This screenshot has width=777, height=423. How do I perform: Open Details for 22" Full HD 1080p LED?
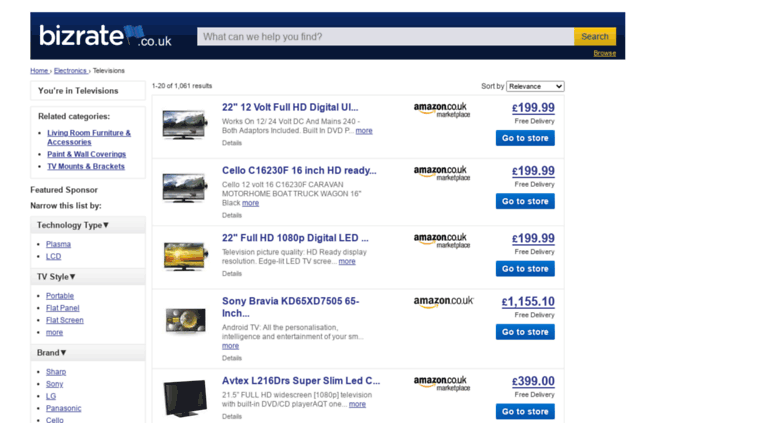click(232, 274)
